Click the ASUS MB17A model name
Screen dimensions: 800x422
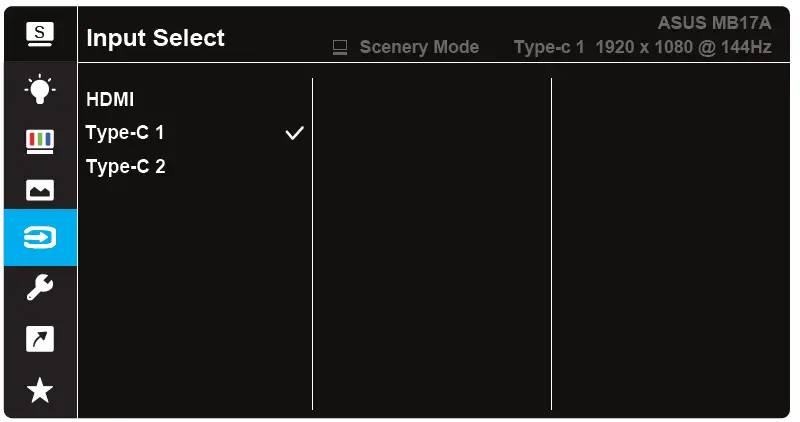pos(714,22)
